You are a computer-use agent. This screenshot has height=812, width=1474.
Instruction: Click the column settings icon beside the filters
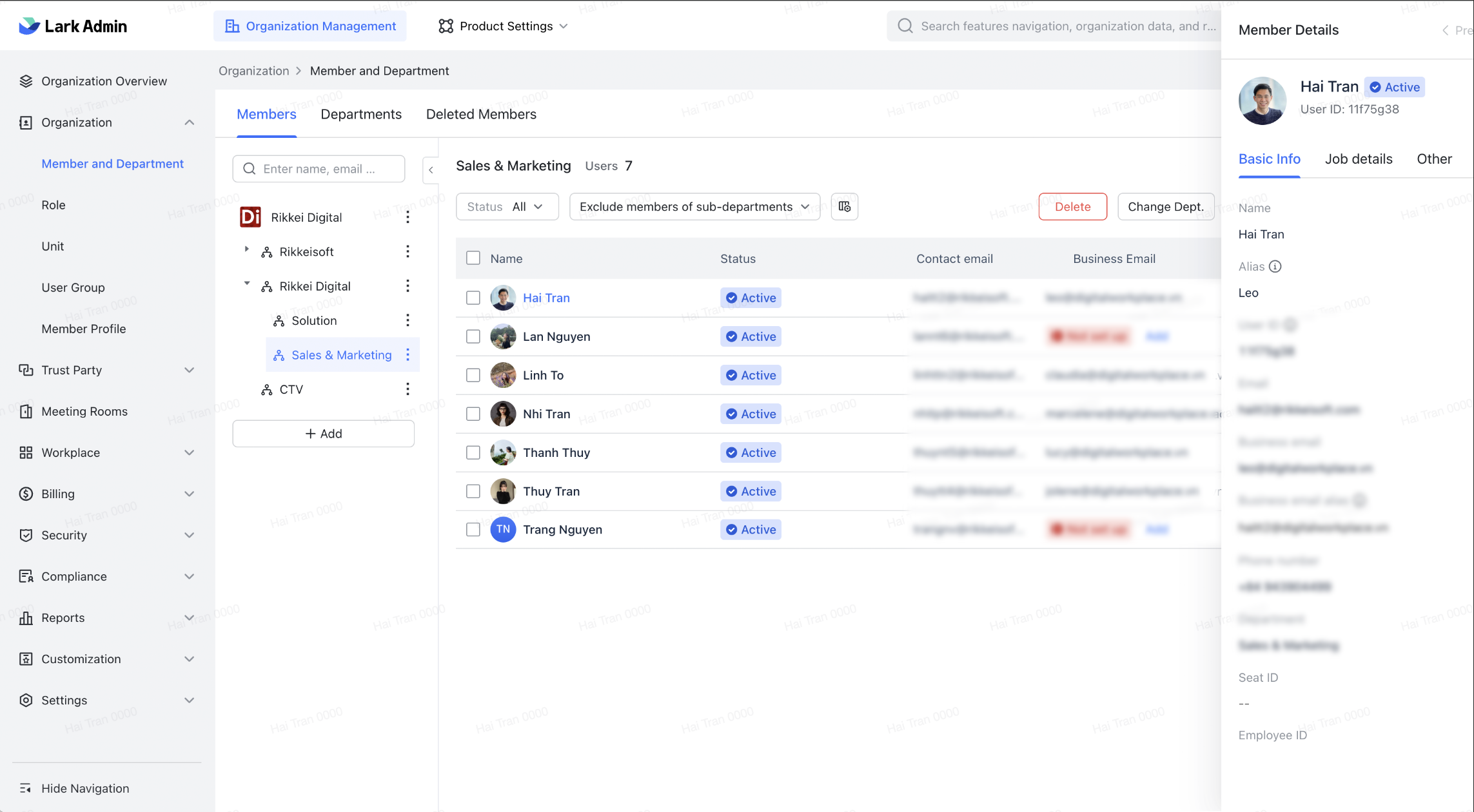point(844,207)
